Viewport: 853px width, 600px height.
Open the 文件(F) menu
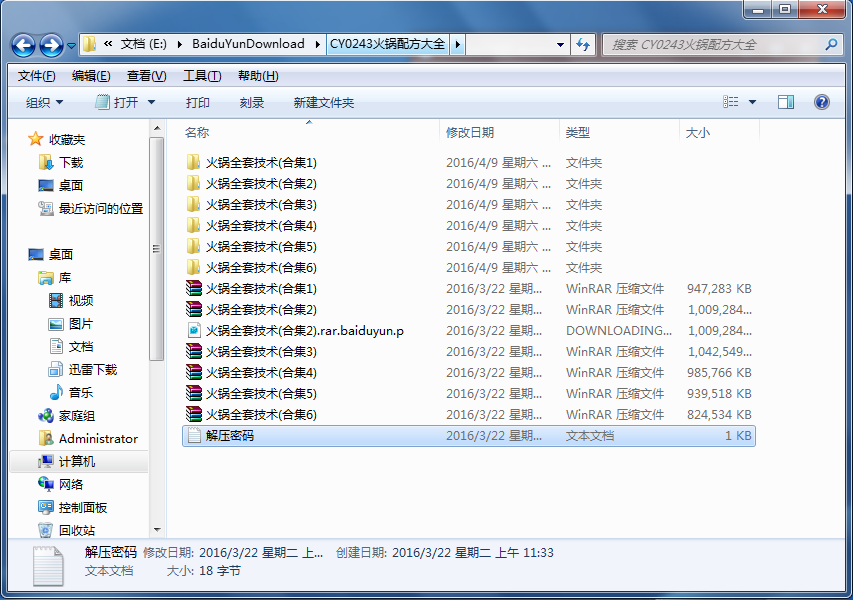36,76
